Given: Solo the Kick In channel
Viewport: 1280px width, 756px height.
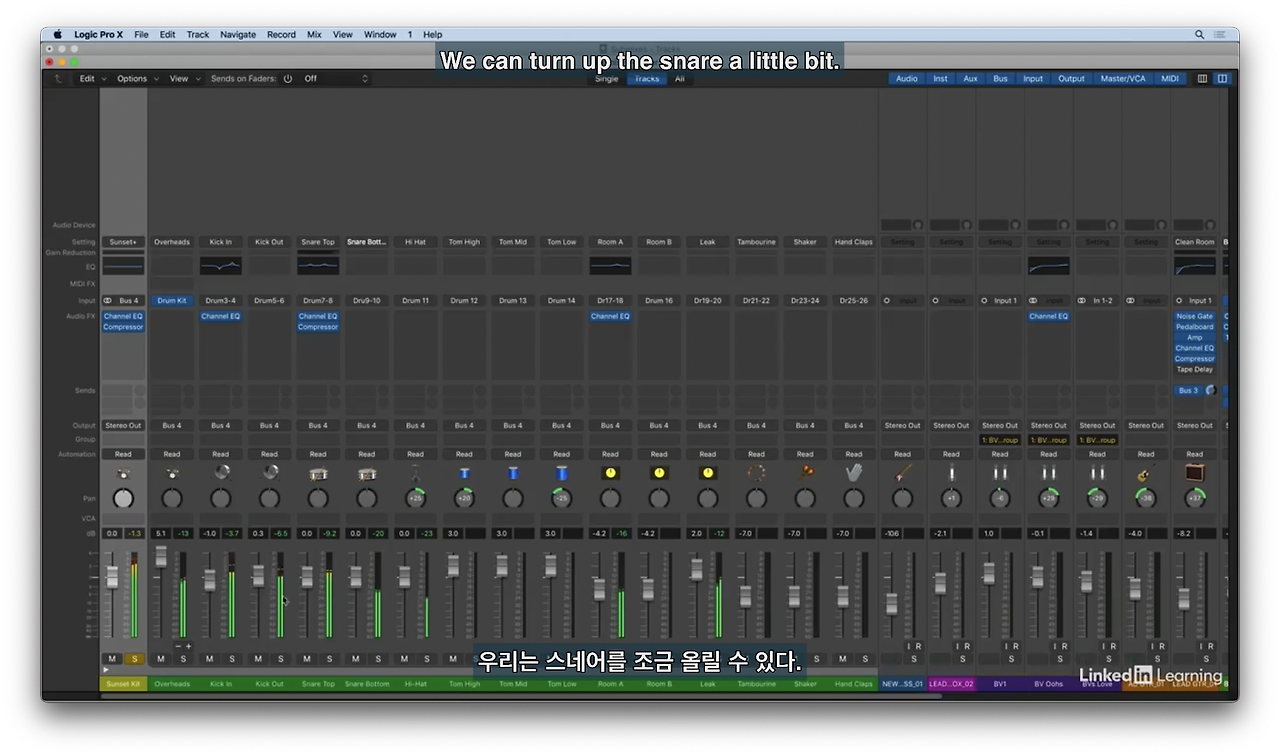Looking at the screenshot, I should click(232, 659).
